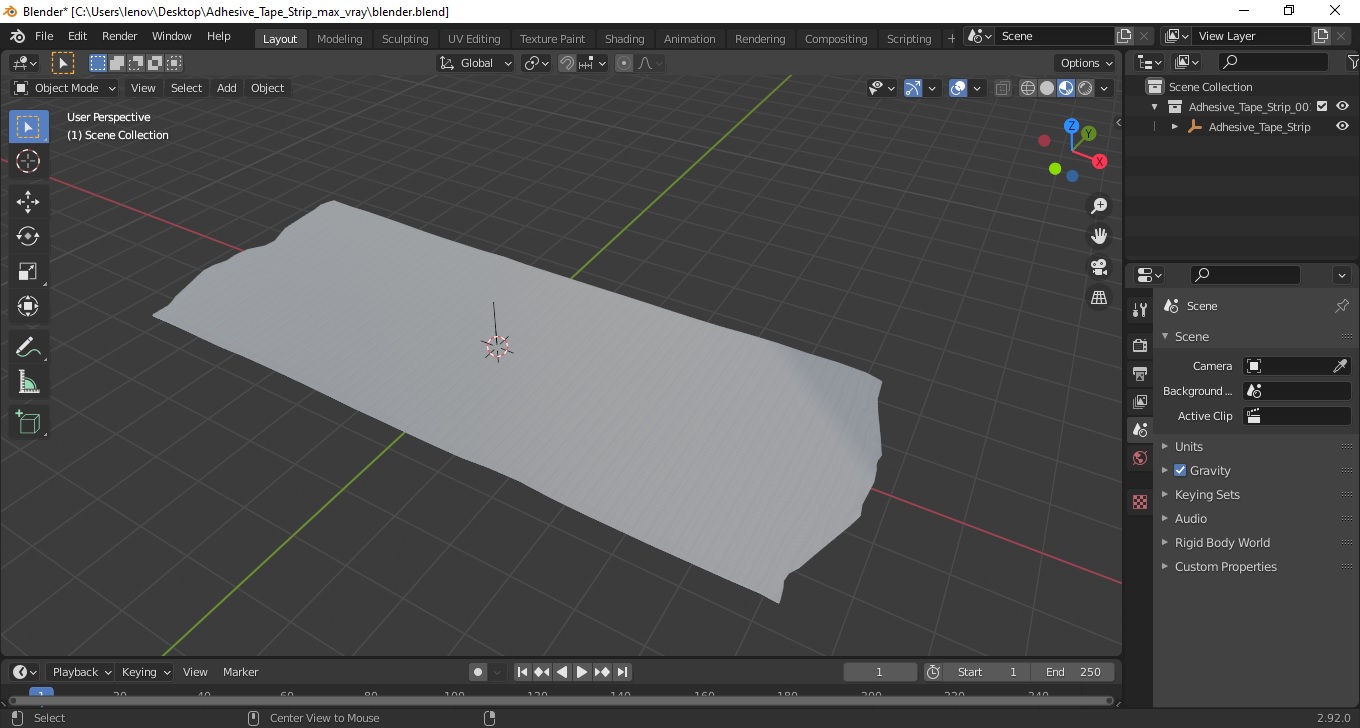
Task: Toggle the auto keying record button
Action: click(478, 672)
